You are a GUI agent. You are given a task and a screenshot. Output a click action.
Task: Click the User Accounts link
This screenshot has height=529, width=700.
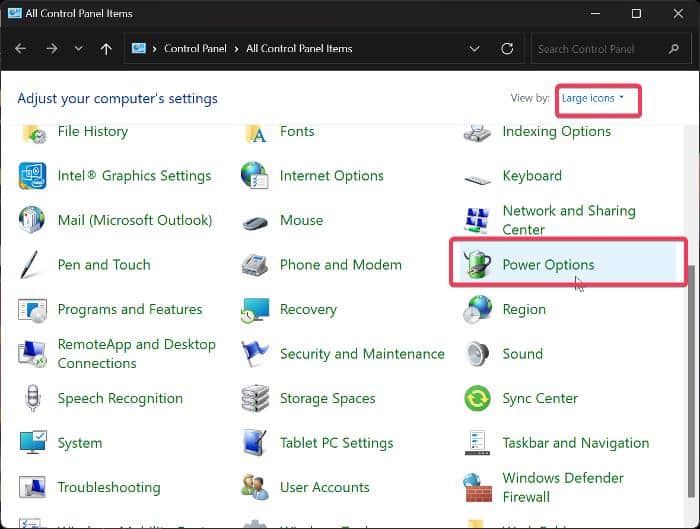(325, 487)
